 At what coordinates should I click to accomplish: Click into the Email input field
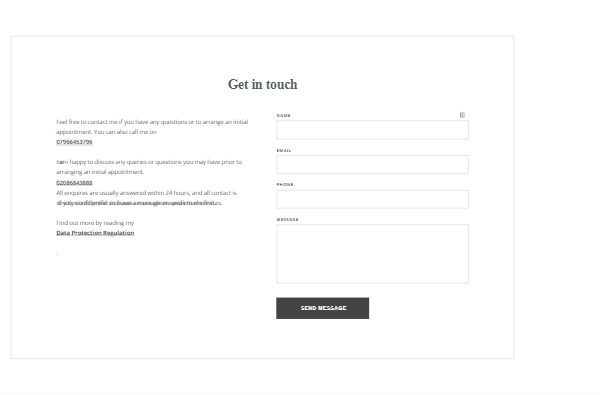tap(372, 165)
